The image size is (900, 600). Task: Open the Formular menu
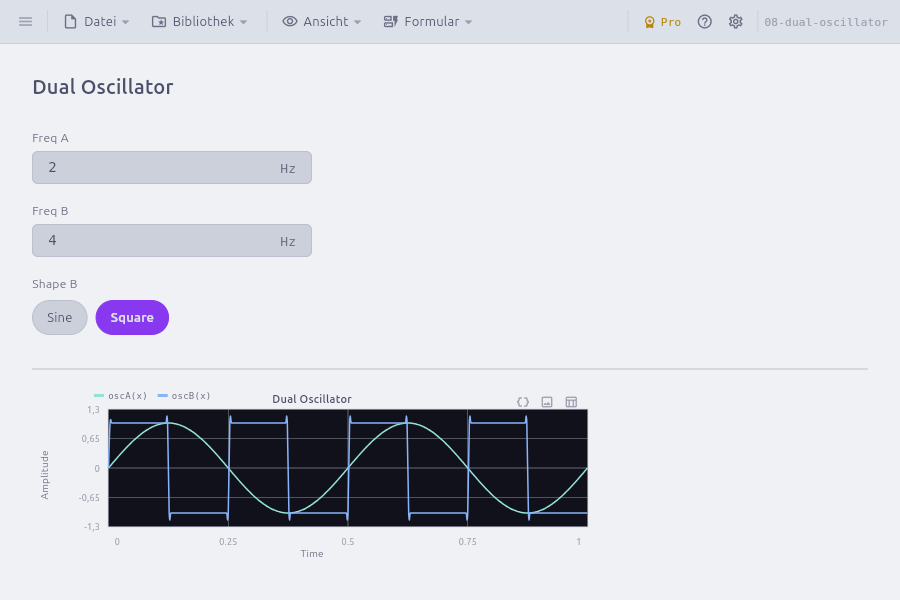pyautogui.click(x=428, y=22)
